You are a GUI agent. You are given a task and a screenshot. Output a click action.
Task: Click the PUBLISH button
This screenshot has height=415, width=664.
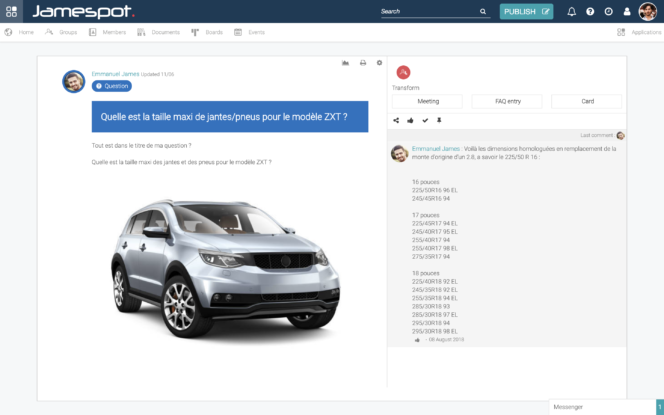click(525, 12)
